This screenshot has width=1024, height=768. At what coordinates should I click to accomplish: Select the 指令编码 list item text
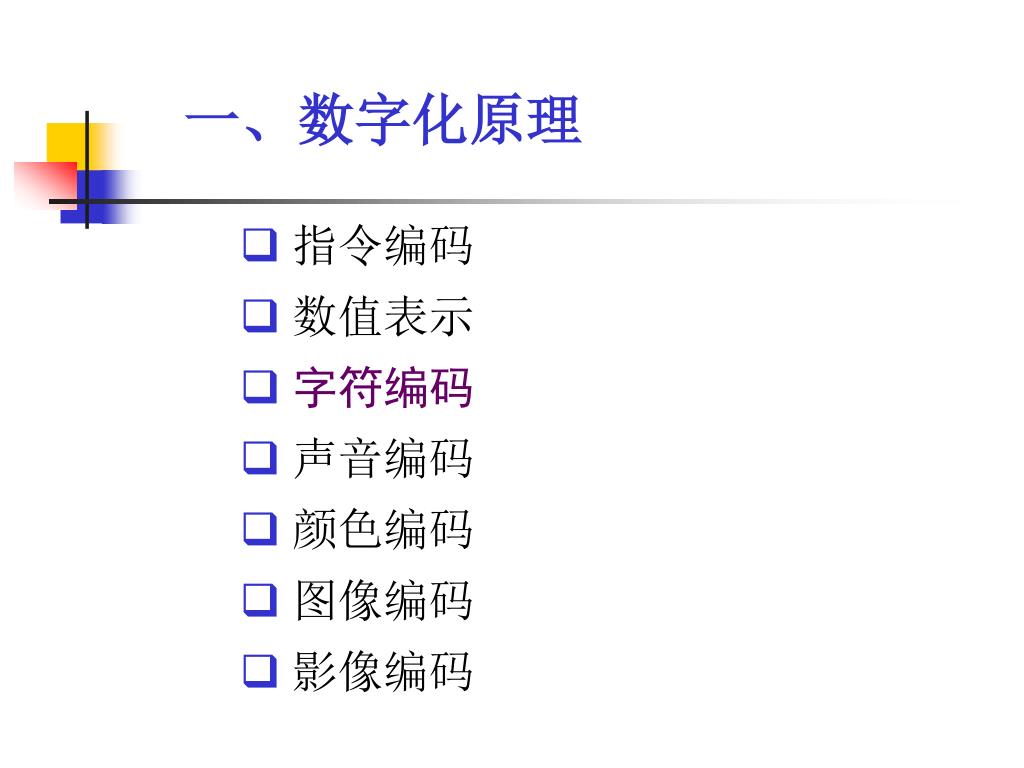pyautogui.click(x=383, y=245)
